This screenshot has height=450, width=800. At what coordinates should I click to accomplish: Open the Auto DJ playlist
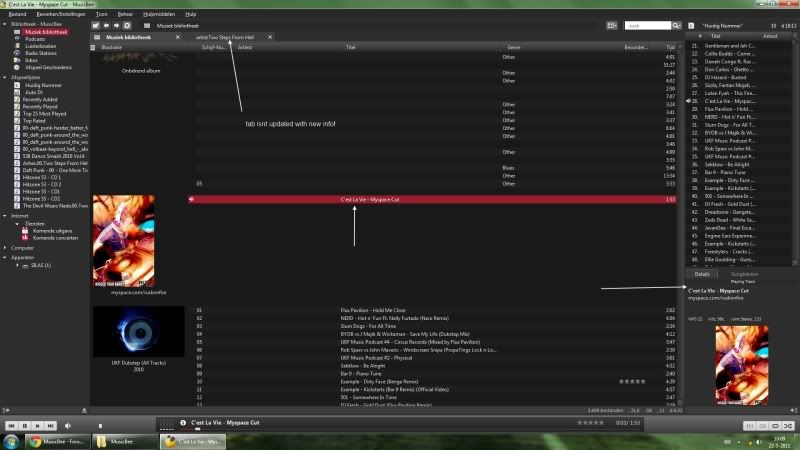[x=34, y=92]
